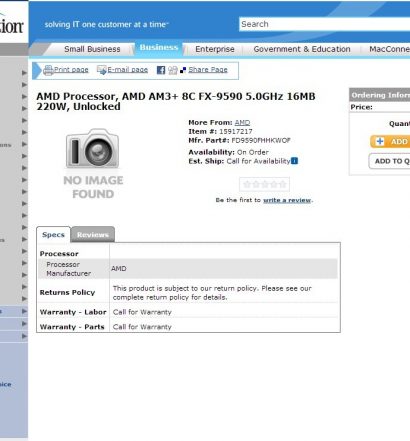Share on Facebook icon
410x441 pixels.
point(161,70)
